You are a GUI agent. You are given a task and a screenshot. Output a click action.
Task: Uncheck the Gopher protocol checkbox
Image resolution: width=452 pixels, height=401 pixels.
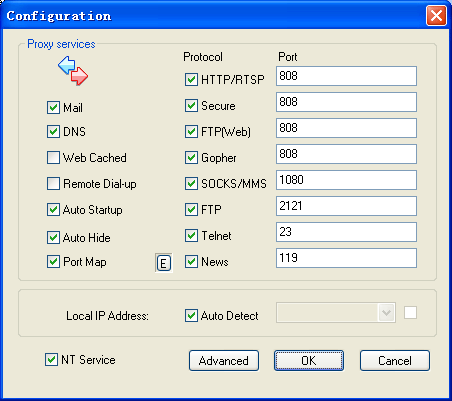click(191, 157)
